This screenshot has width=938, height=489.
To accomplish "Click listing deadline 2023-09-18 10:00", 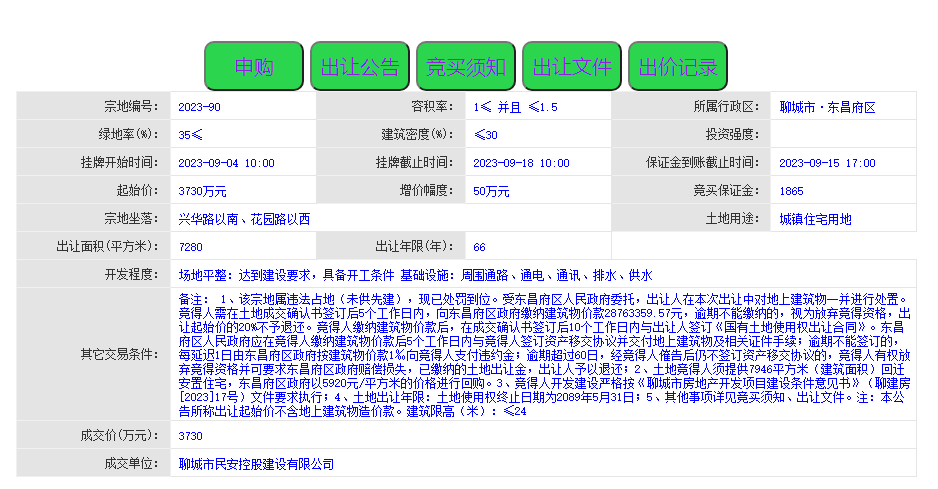I will pos(521,163).
